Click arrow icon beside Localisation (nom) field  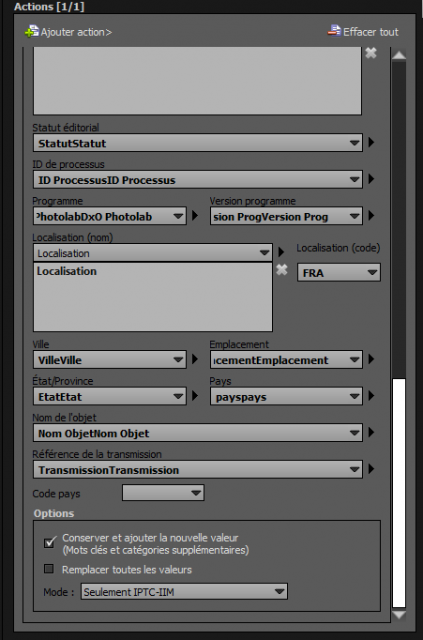coord(281,252)
